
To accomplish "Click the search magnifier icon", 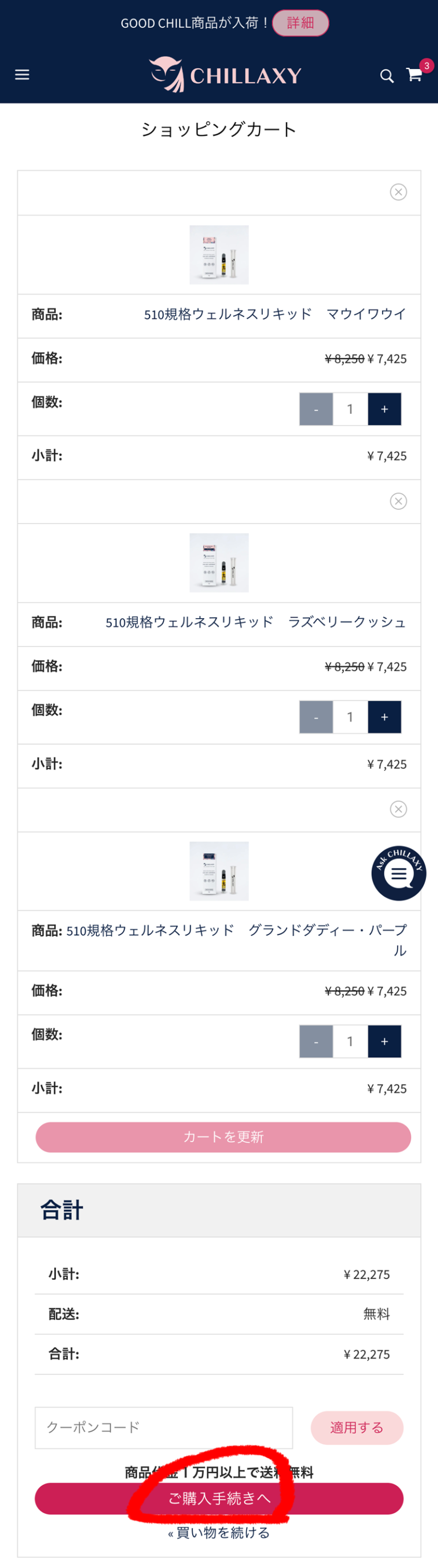I will (x=386, y=76).
